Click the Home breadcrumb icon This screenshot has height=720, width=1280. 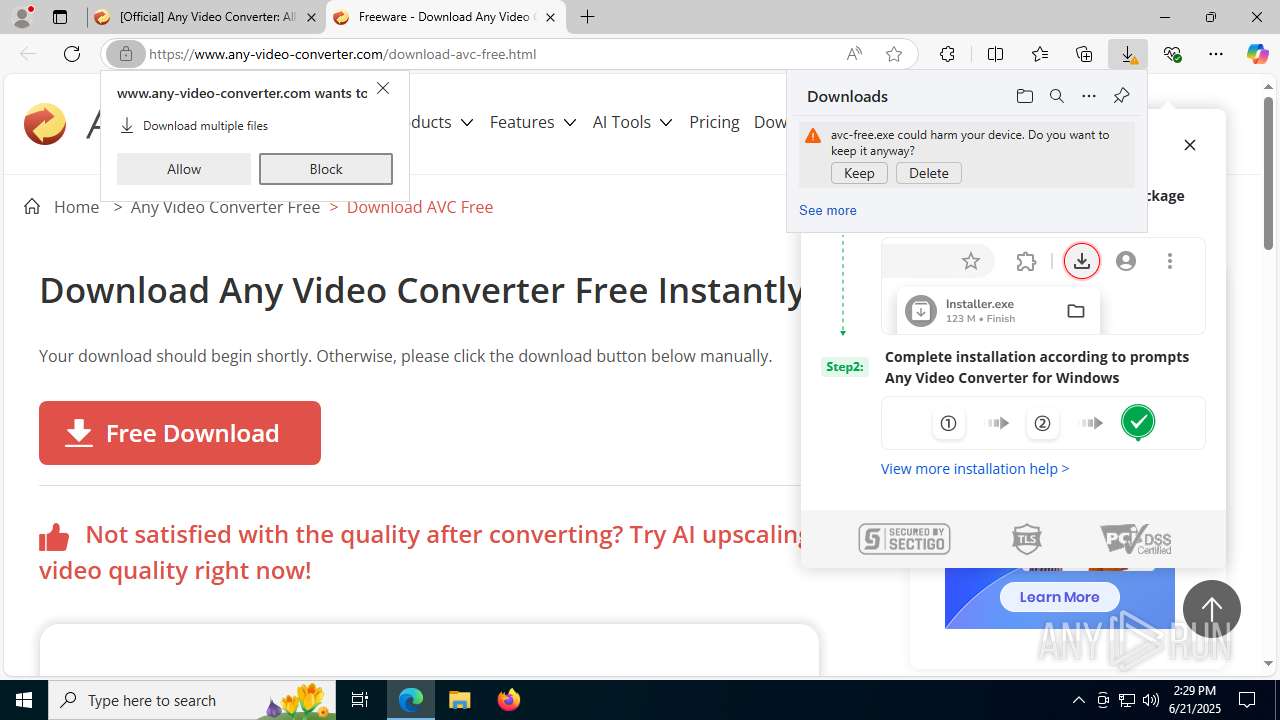32,206
